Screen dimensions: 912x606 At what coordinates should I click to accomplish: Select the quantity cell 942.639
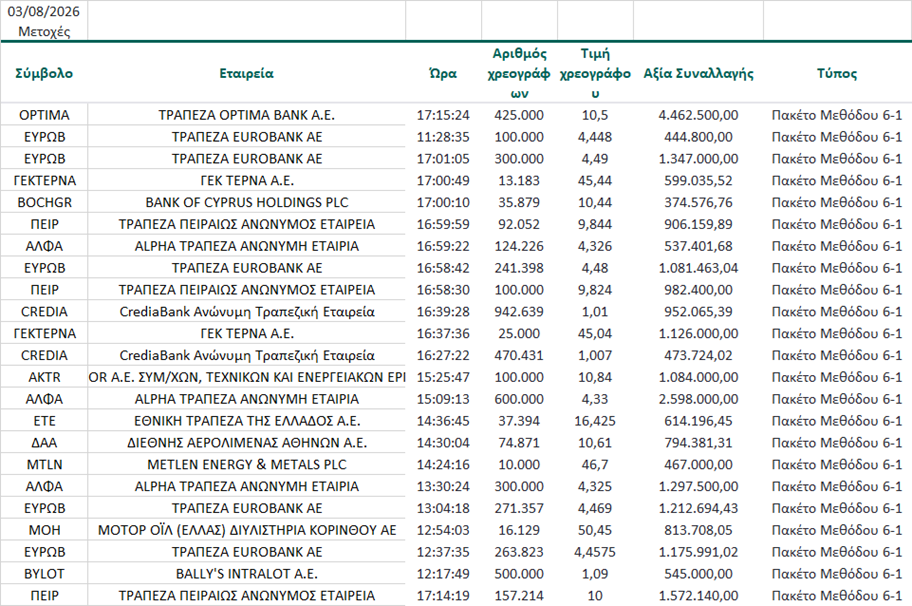(519, 312)
